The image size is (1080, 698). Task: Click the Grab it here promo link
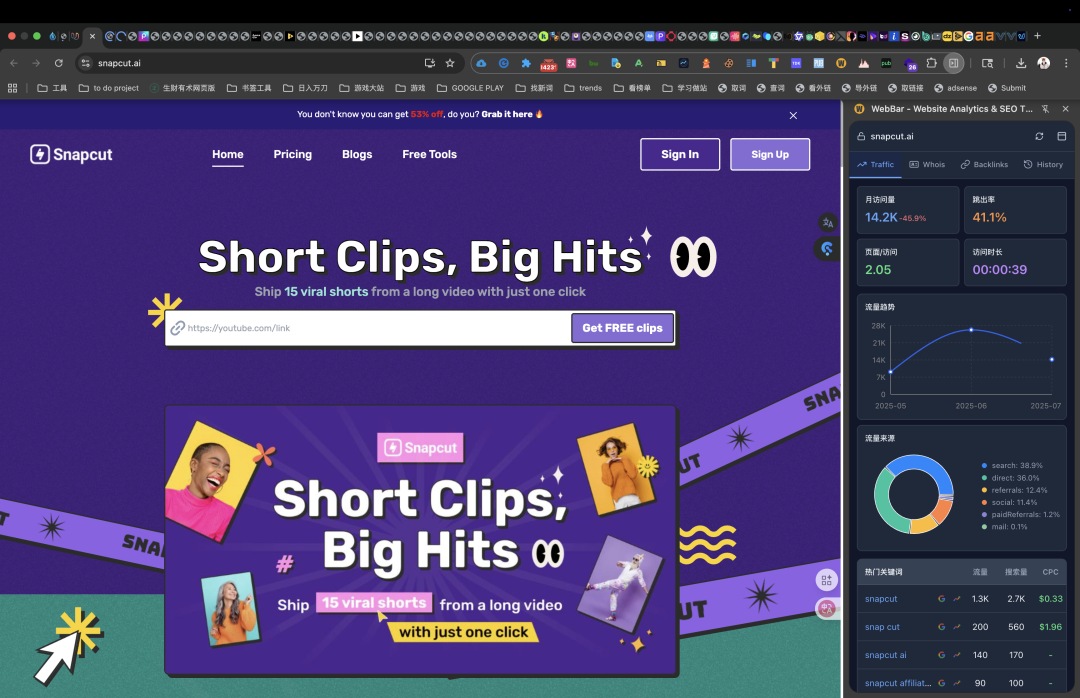pos(507,114)
